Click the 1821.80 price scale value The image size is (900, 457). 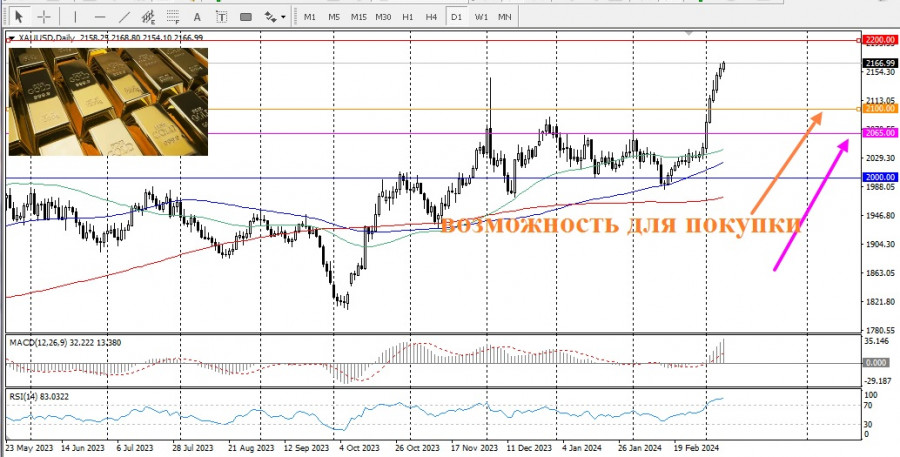point(880,302)
